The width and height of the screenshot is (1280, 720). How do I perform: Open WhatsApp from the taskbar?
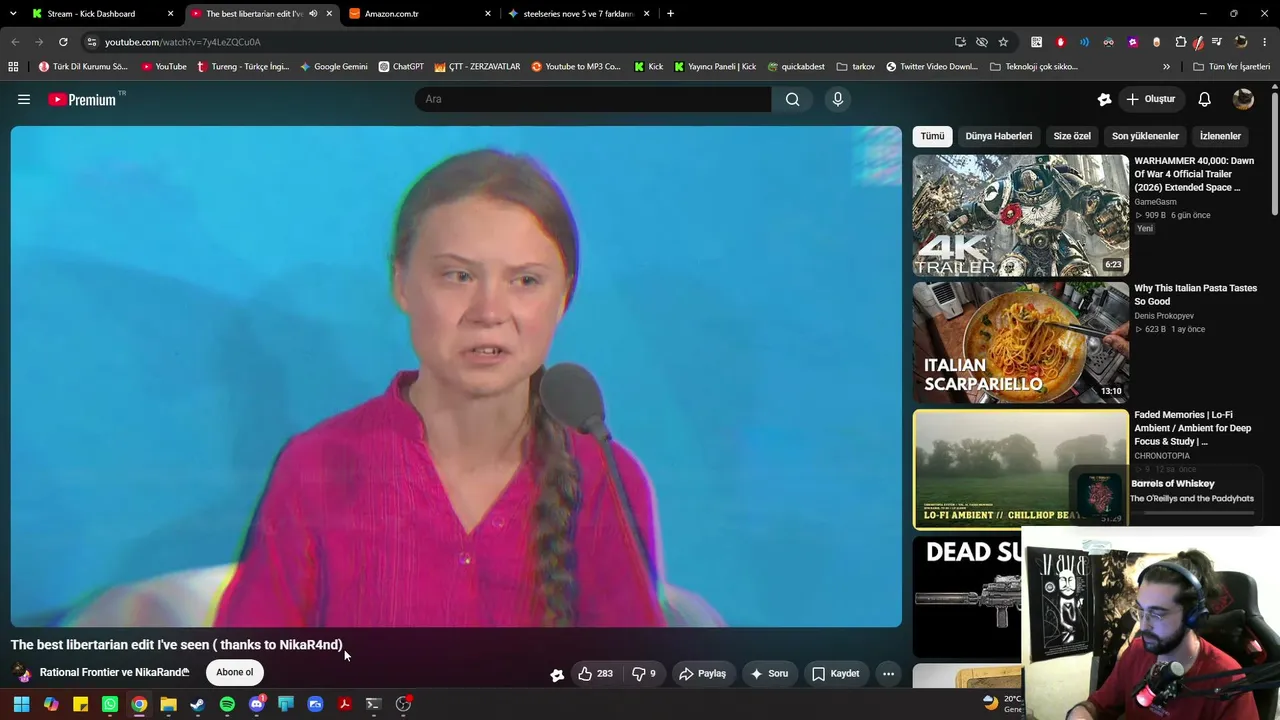(110, 704)
